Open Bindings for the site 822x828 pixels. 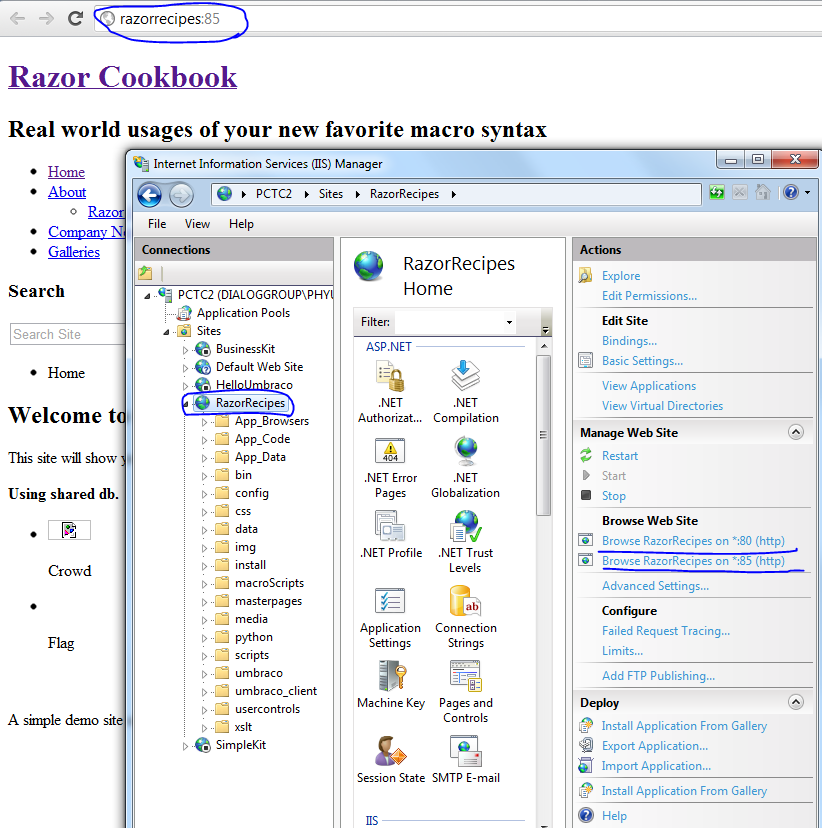pos(629,341)
